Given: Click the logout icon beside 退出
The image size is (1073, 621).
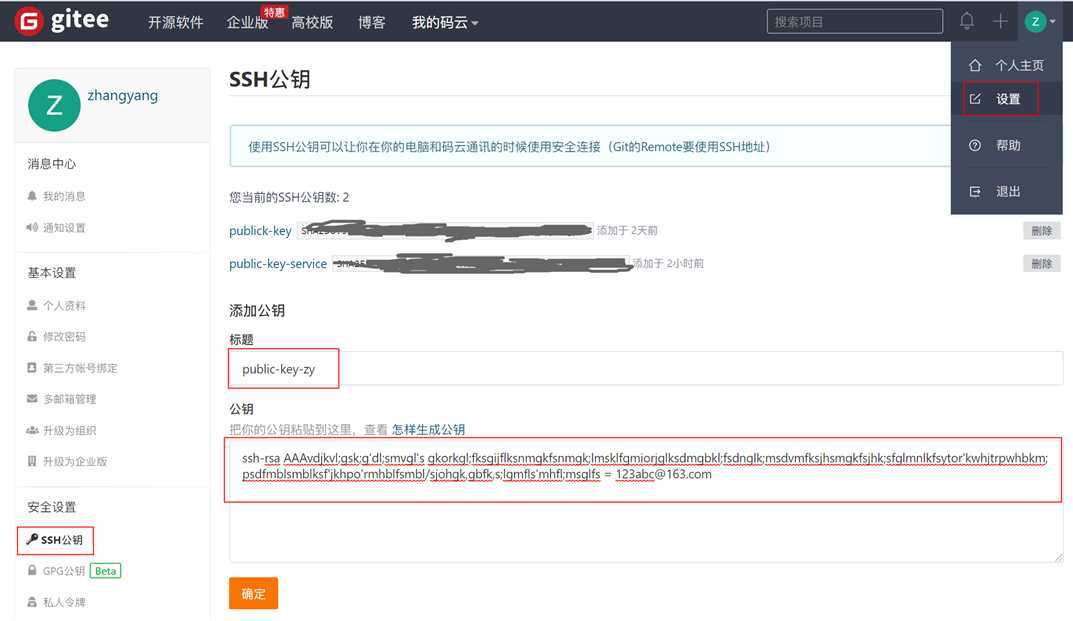Looking at the screenshot, I should click(974, 192).
